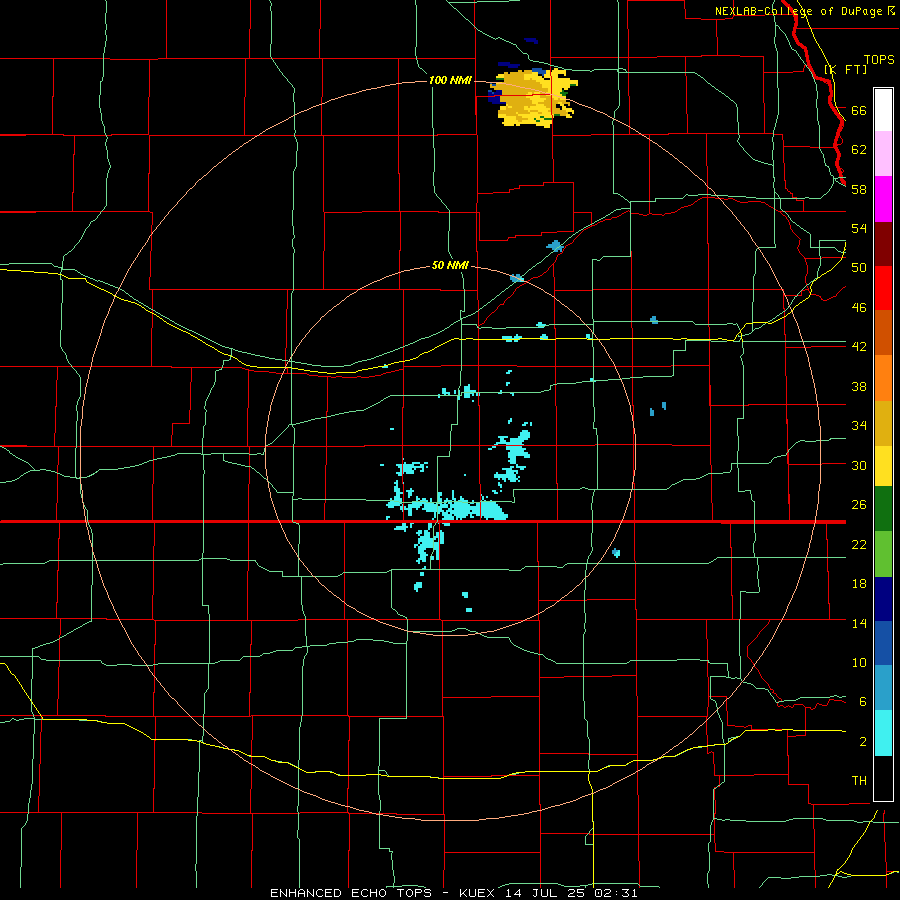Click the "50 NMI" range ring label
Screen dimensions: 900x900
450,266
